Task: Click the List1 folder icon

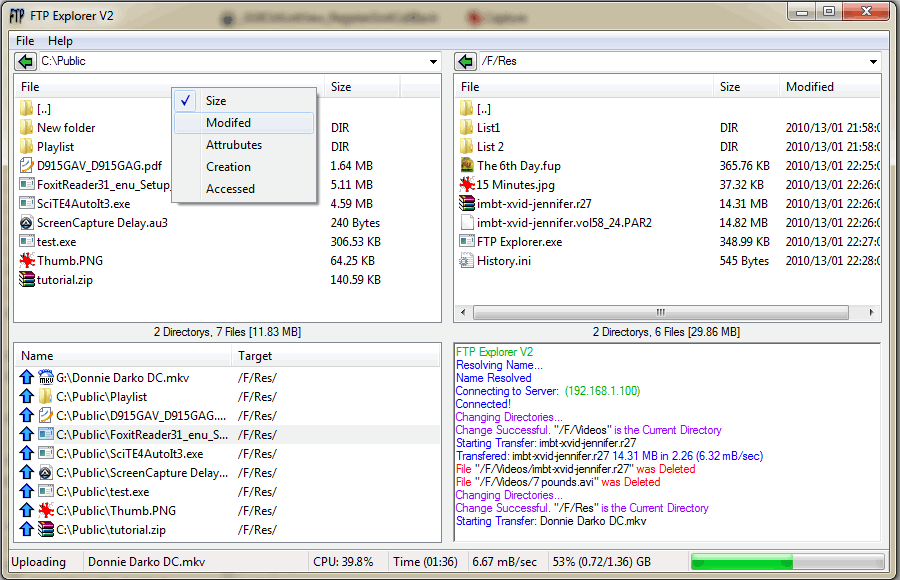Action: coord(467,127)
